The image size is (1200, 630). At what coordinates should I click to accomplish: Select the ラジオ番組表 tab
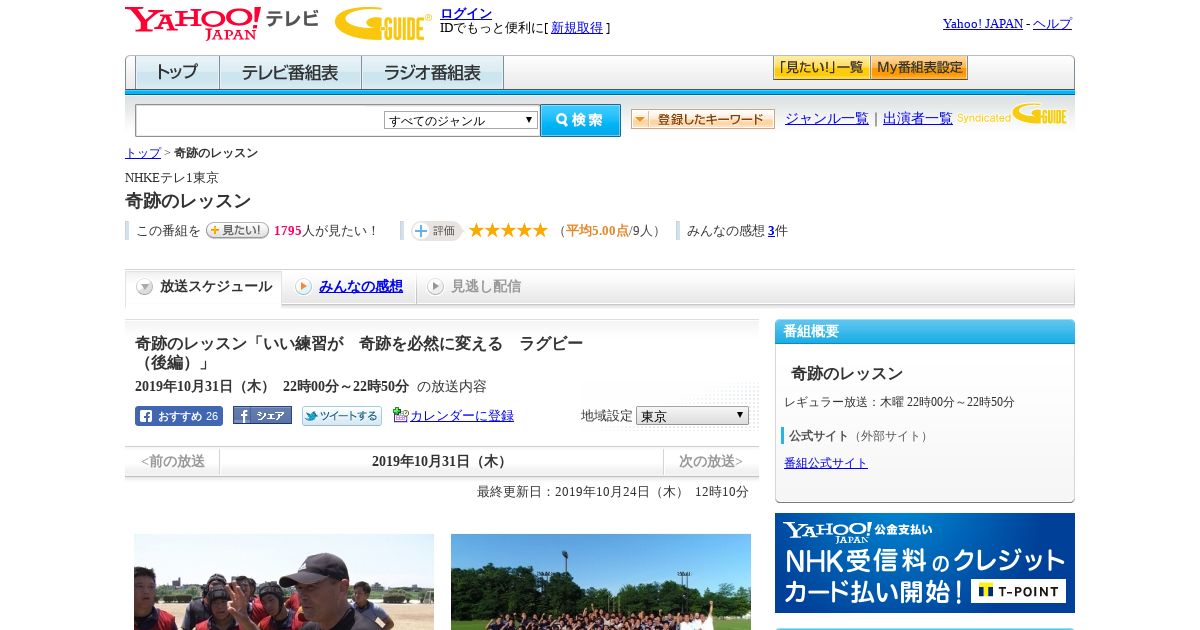click(432, 73)
